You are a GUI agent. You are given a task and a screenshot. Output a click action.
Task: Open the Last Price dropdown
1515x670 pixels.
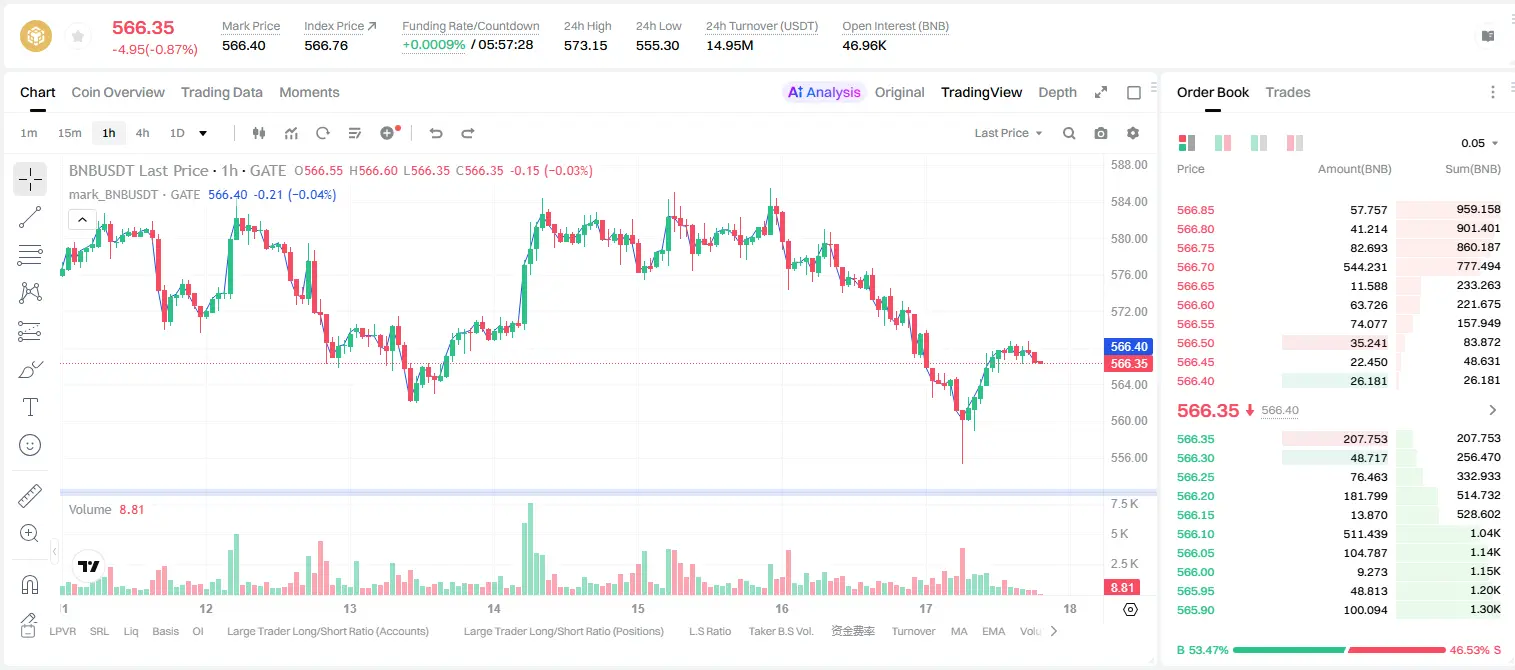(x=1008, y=133)
